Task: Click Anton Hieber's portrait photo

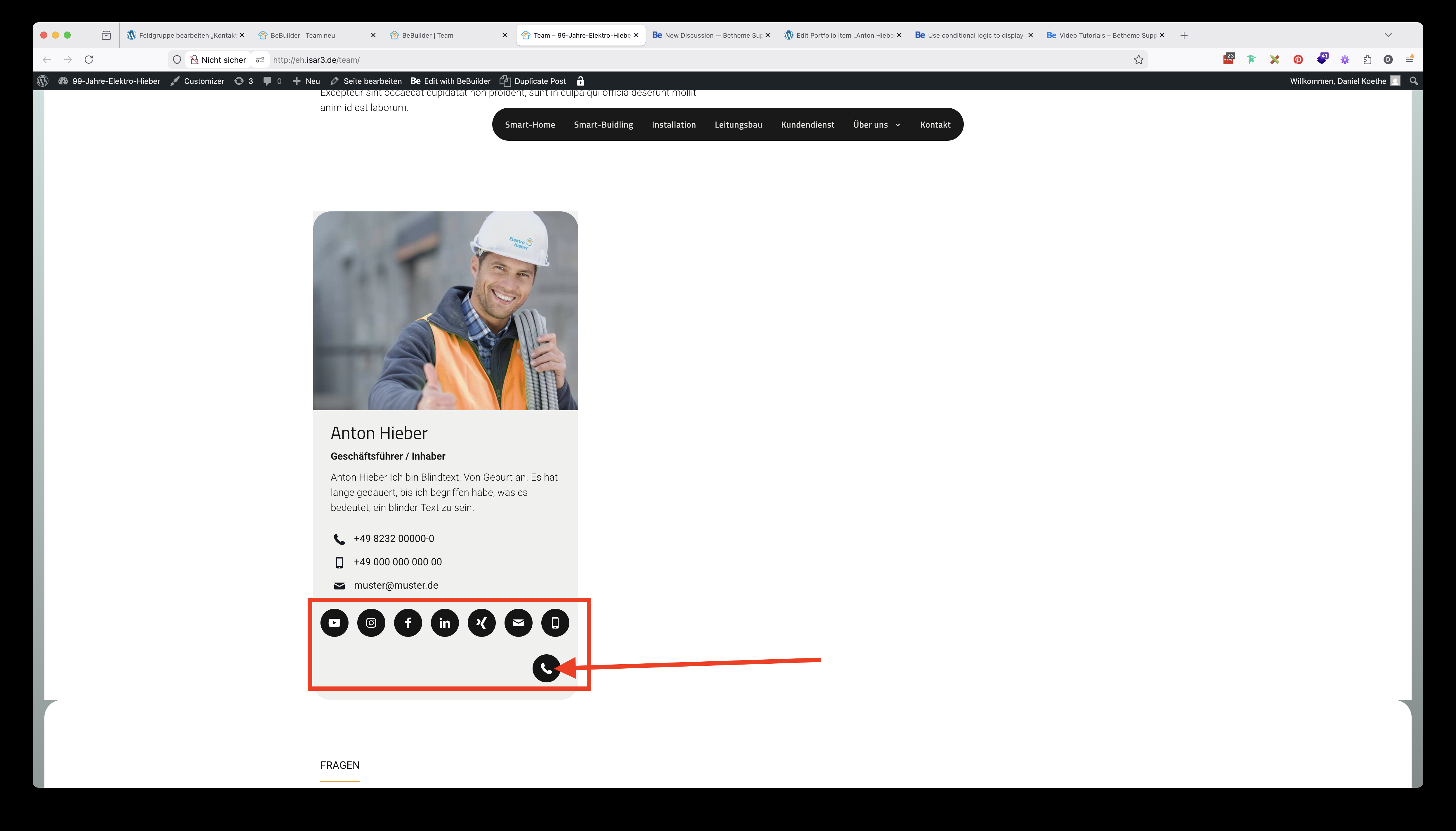Action: [x=446, y=310]
